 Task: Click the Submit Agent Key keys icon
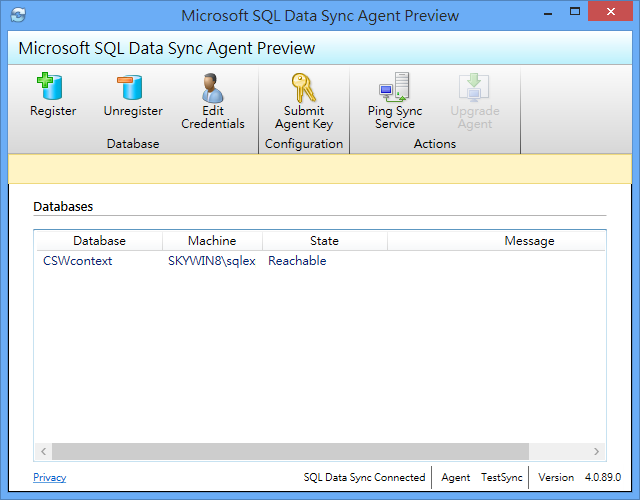pos(303,87)
